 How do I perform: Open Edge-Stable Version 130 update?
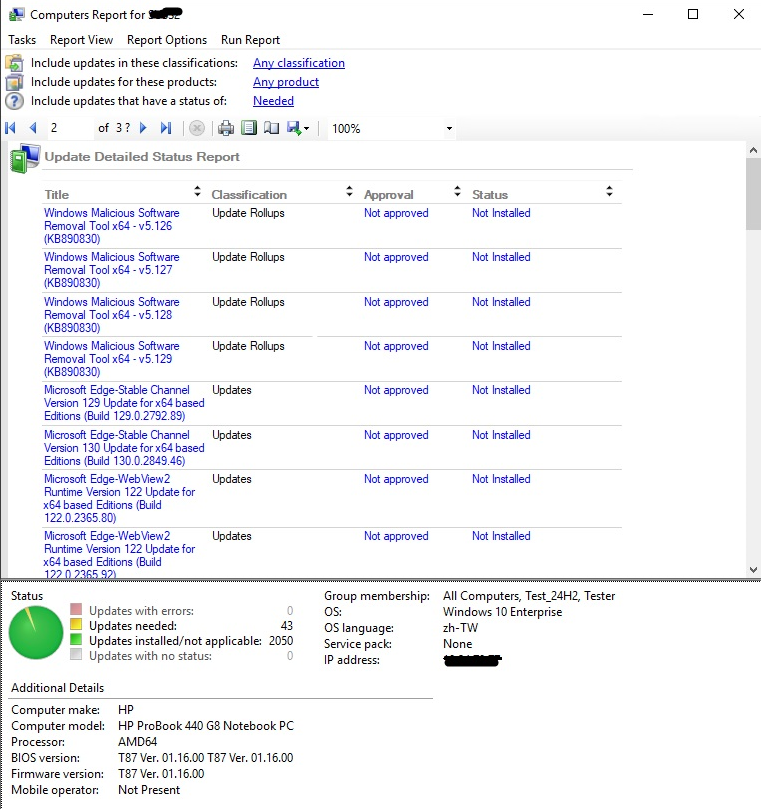(x=124, y=448)
